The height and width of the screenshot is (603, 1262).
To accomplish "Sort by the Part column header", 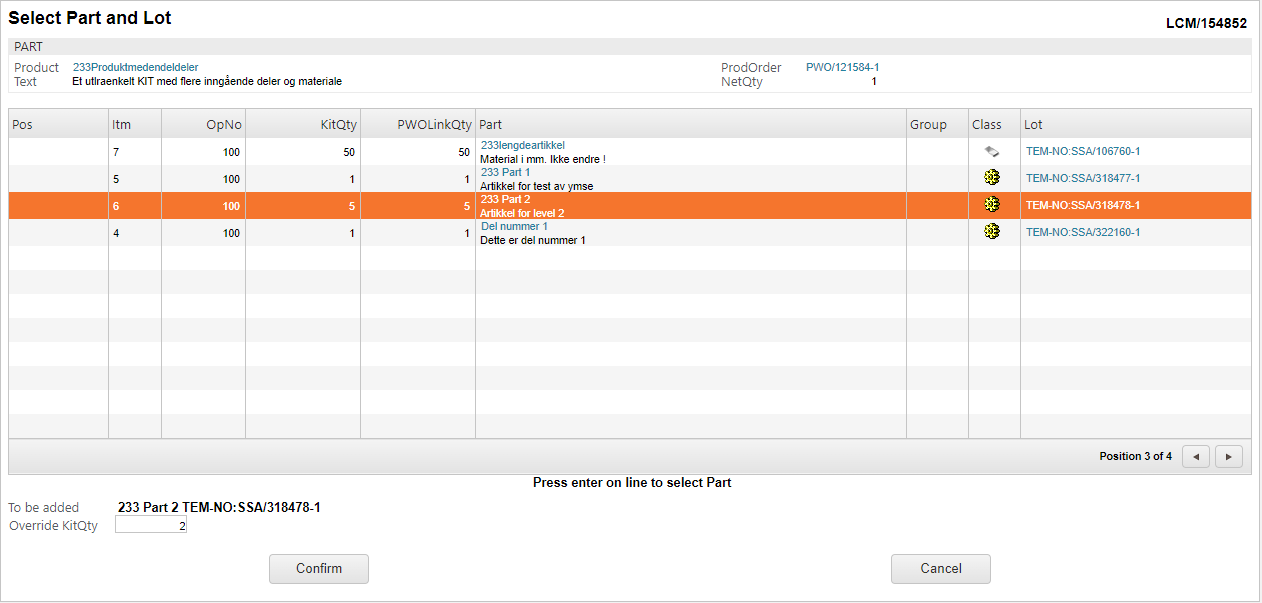I will (x=491, y=124).
